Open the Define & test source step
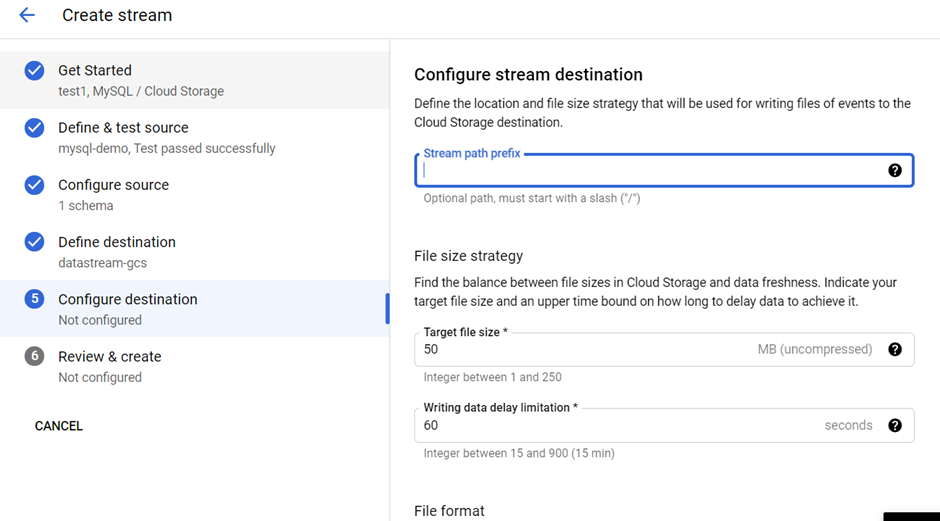This screenshot has height=521, width=940. pos(123,128)
